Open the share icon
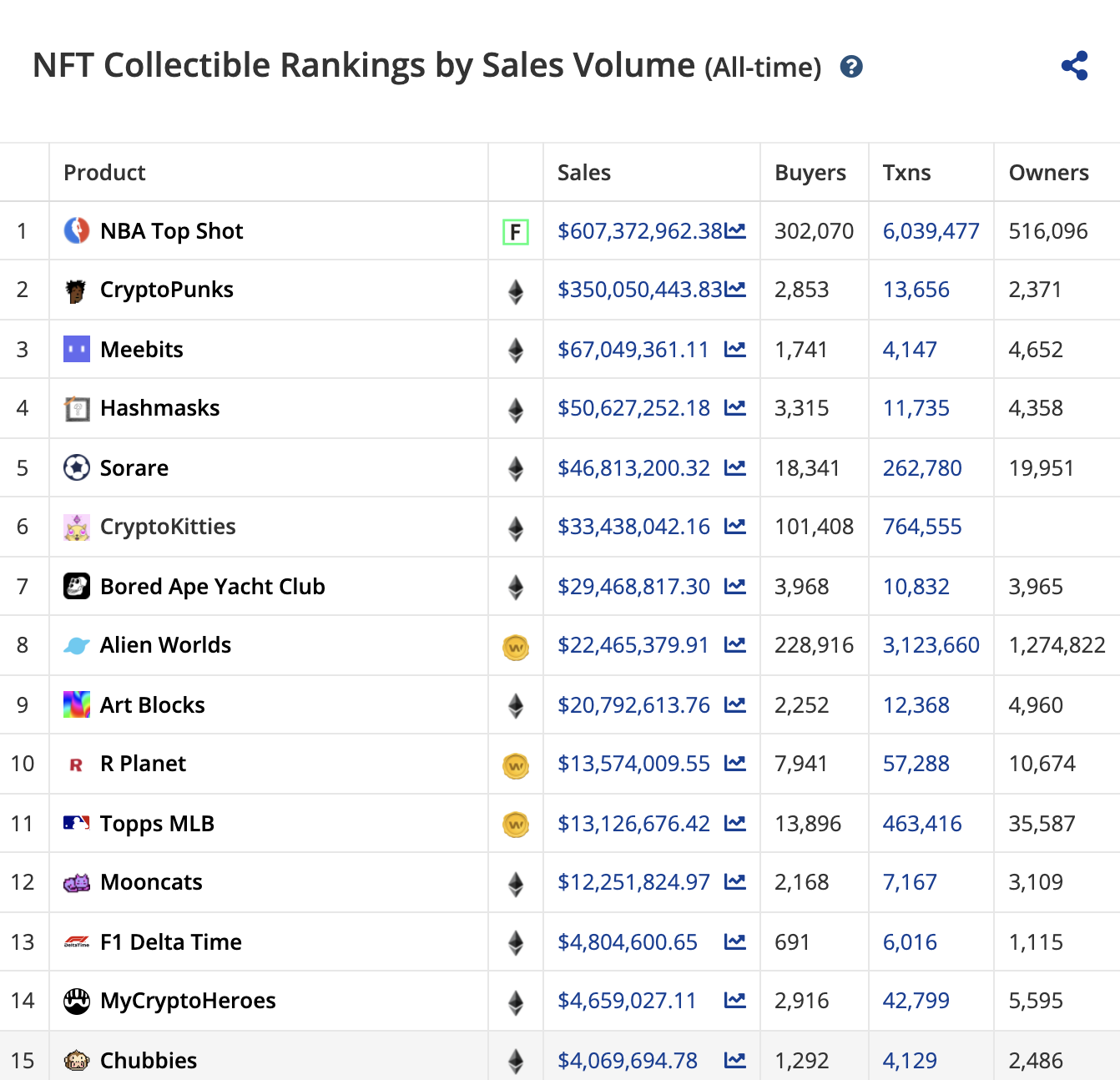 pos(1075,66)
